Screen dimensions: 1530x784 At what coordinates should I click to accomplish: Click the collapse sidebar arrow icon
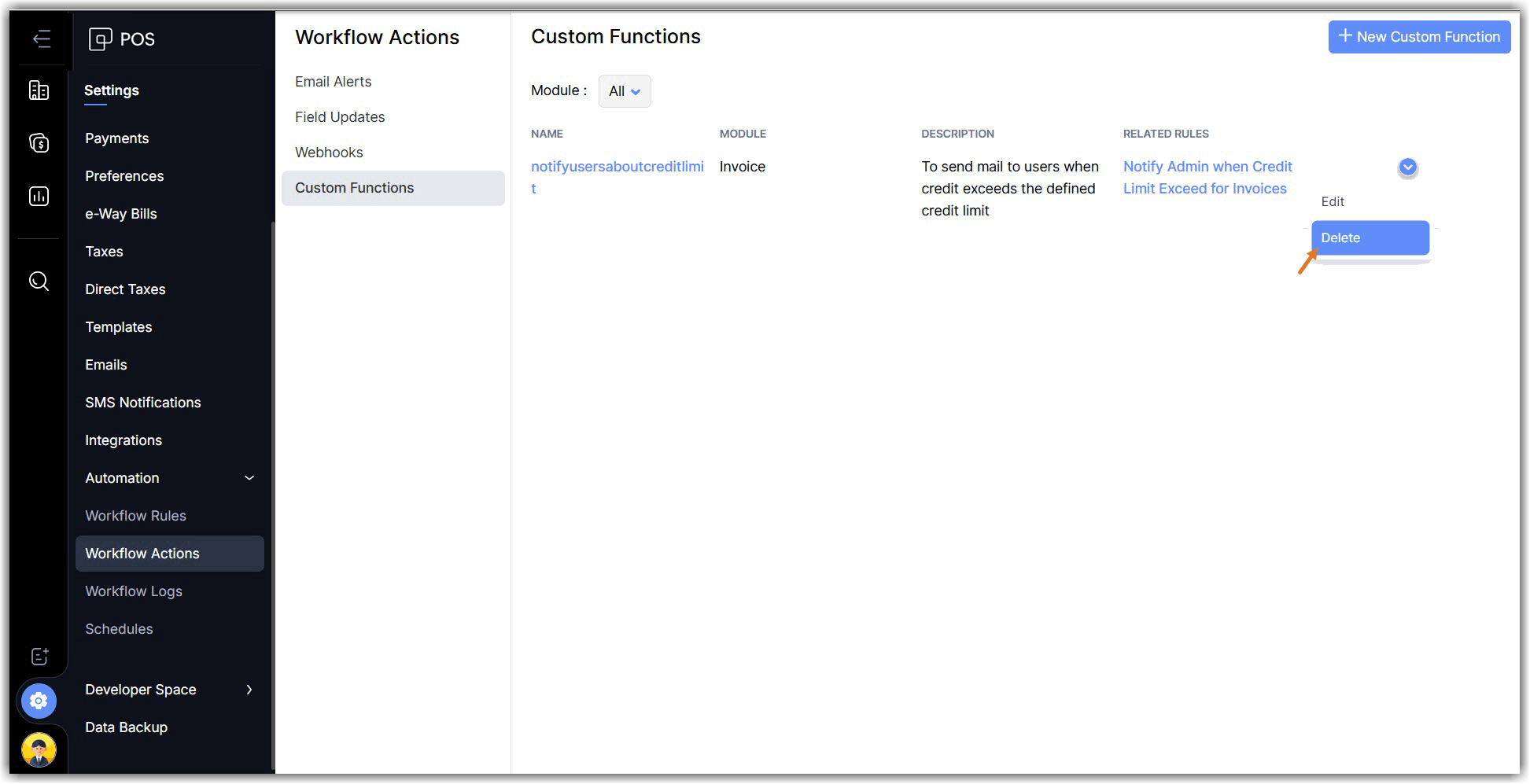point(42,39)
